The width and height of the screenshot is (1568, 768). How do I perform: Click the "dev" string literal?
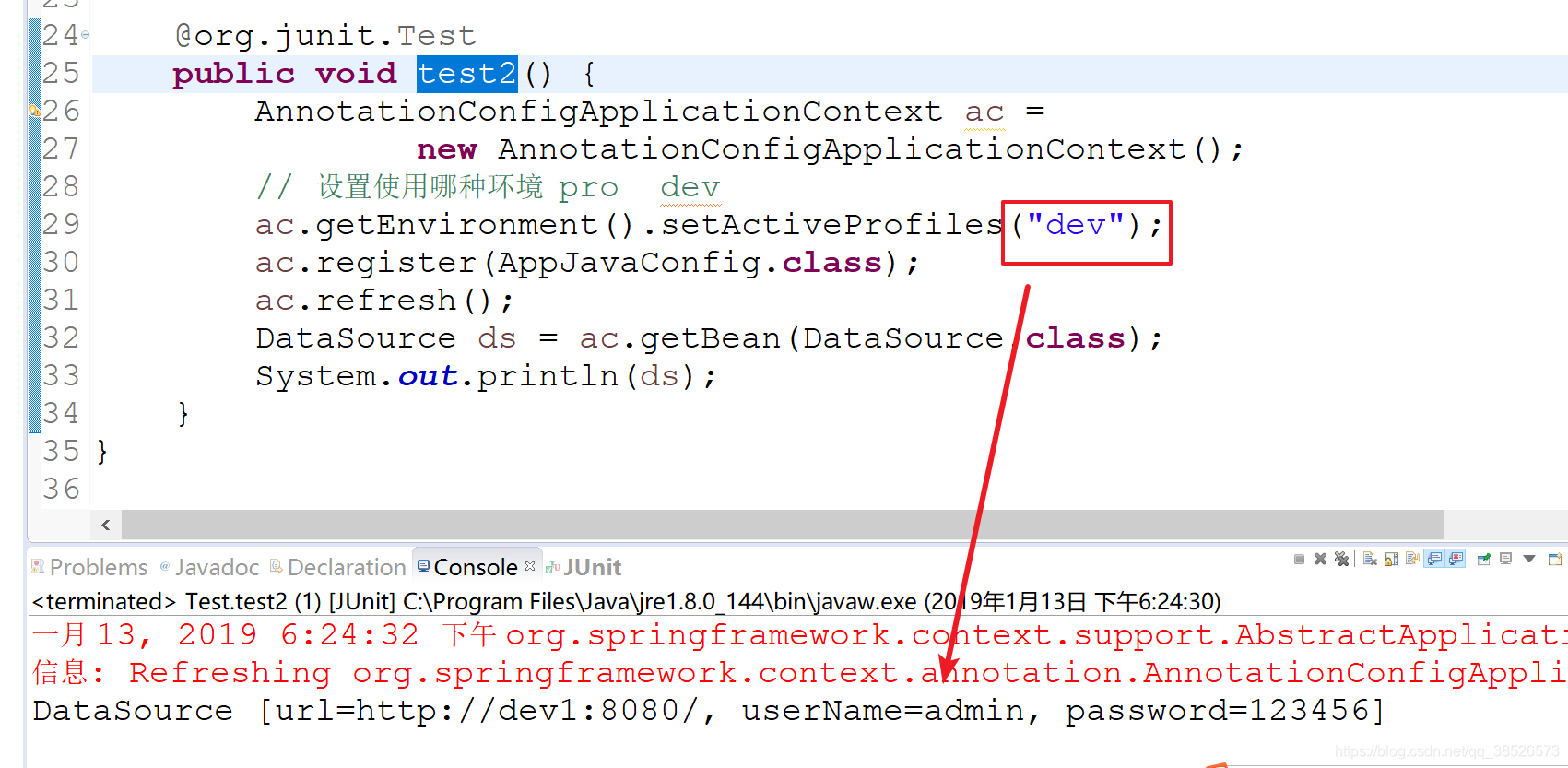1075,225
